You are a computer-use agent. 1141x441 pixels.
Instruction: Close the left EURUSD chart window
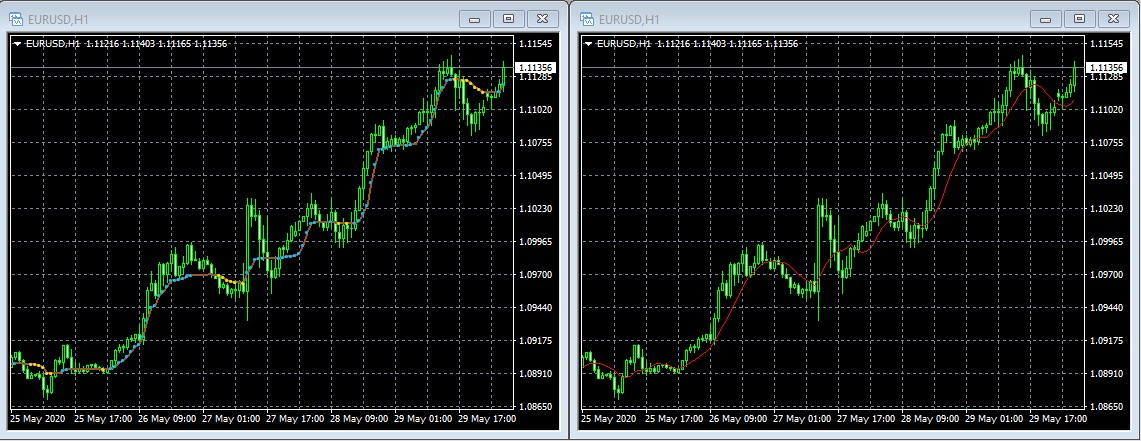tap(542, 18)
